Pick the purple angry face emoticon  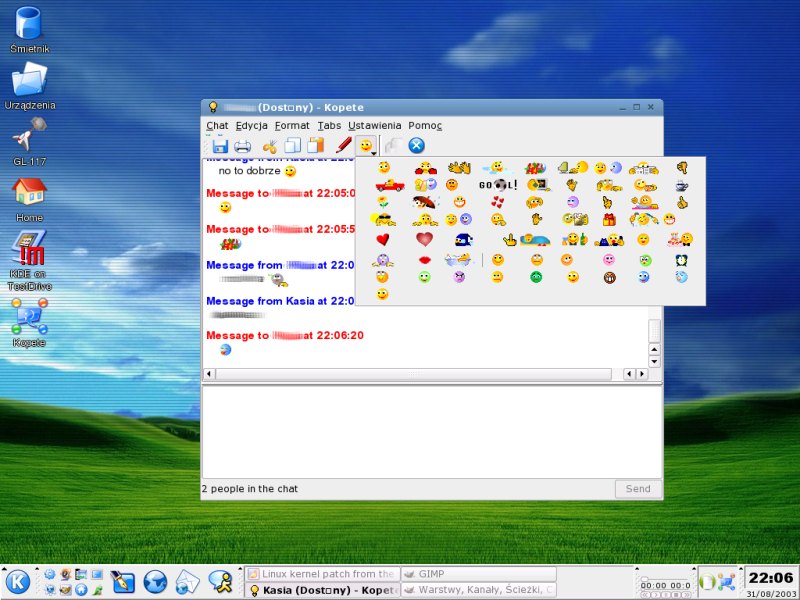[x=459, y=277]
